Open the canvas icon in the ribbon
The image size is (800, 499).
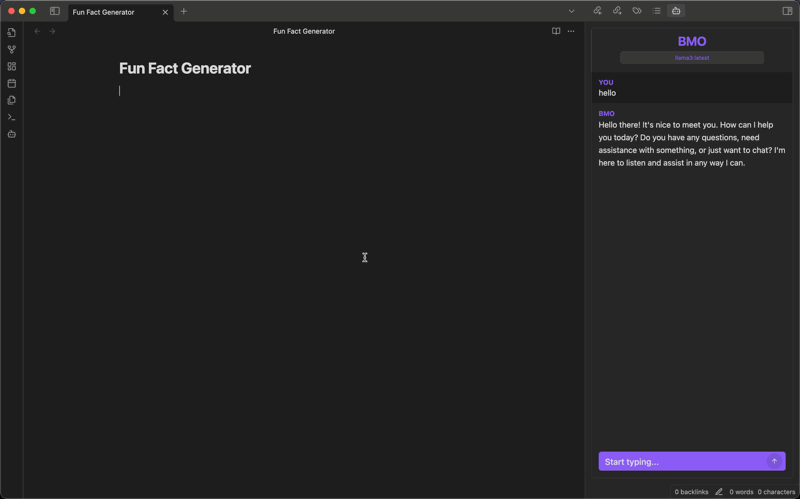[x=12, y=66]
